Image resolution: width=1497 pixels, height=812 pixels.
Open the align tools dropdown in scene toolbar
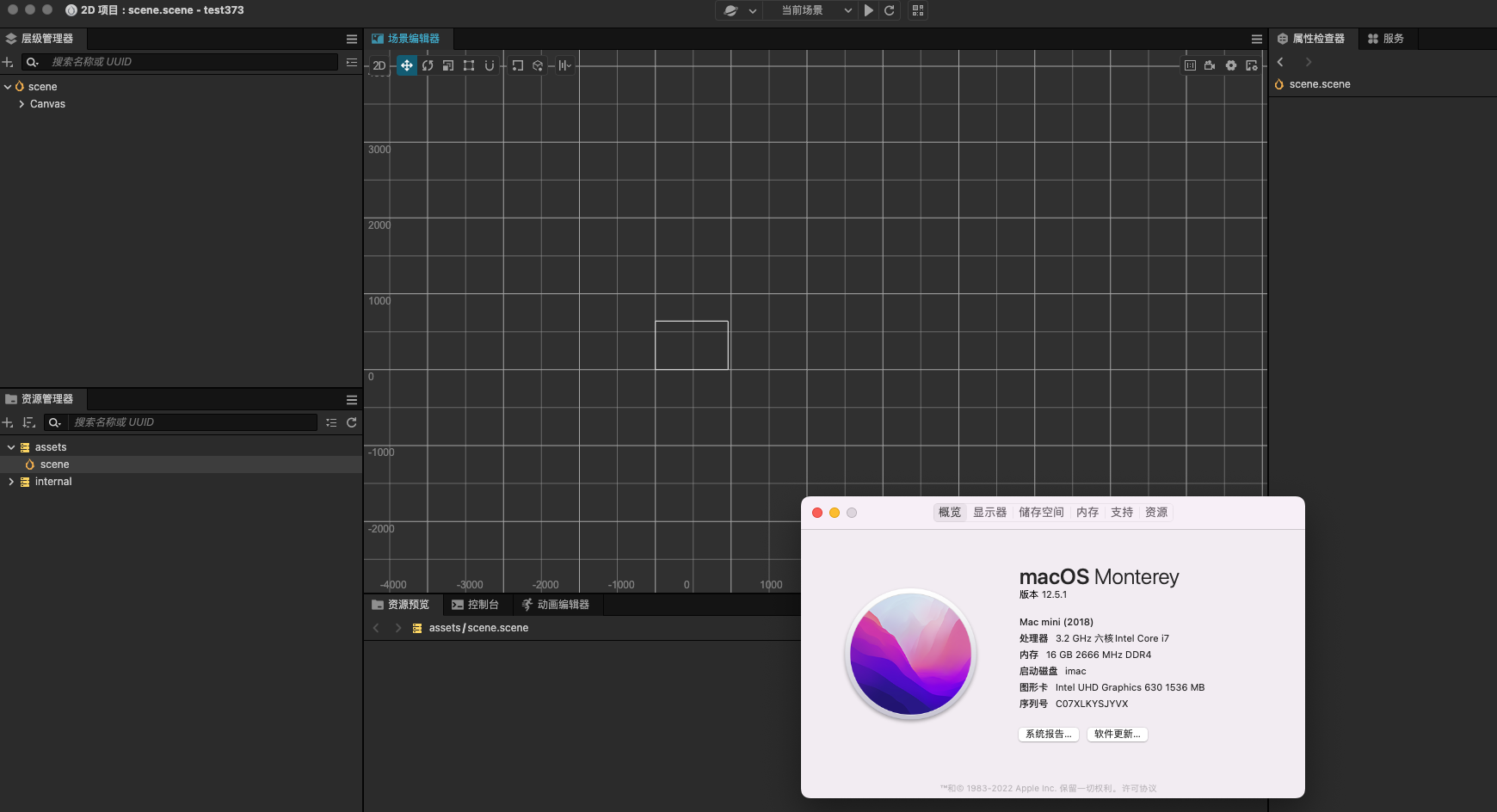point(564,65)
